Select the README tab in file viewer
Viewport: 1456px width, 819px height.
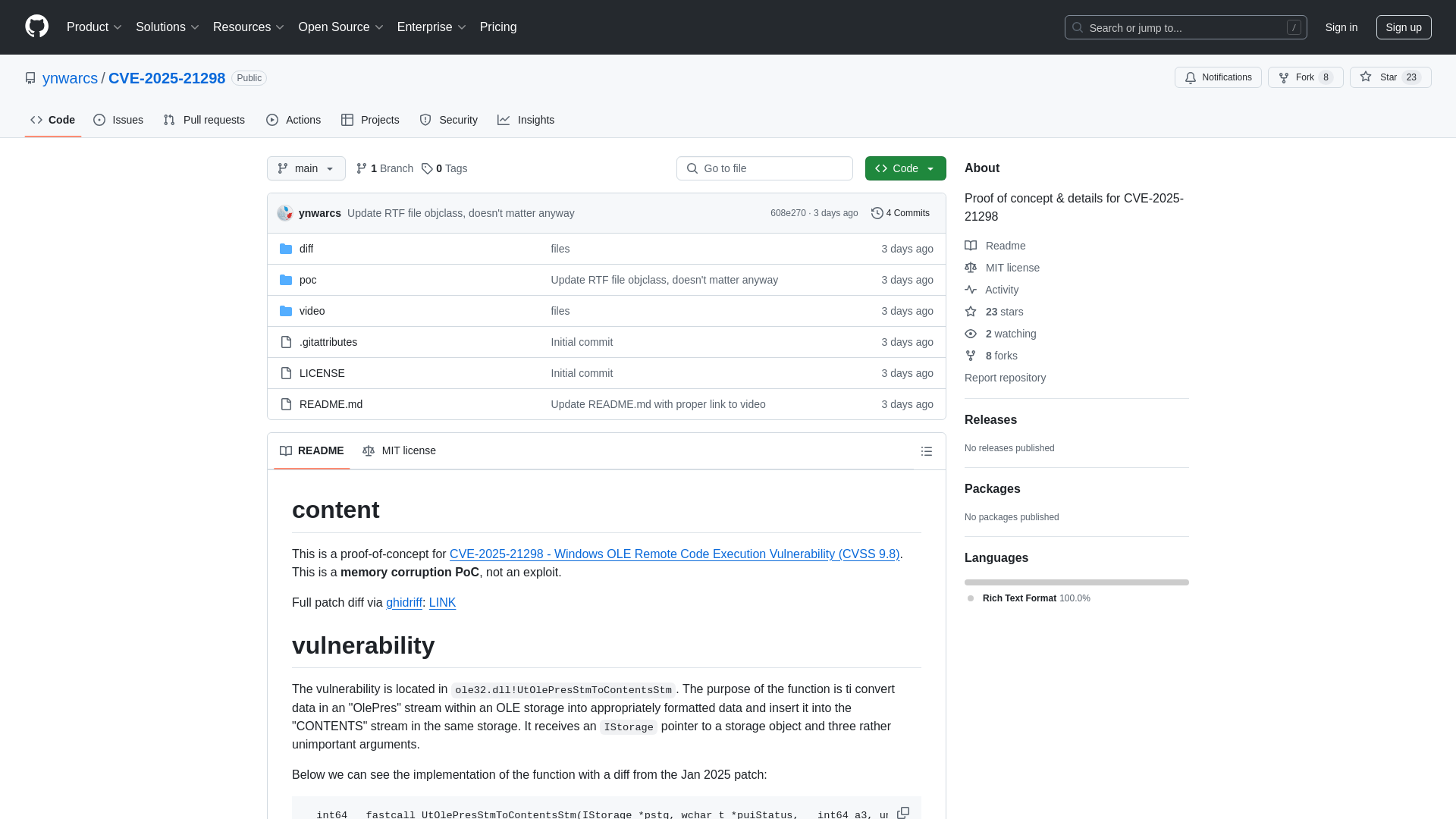click(x=312, y=450)
